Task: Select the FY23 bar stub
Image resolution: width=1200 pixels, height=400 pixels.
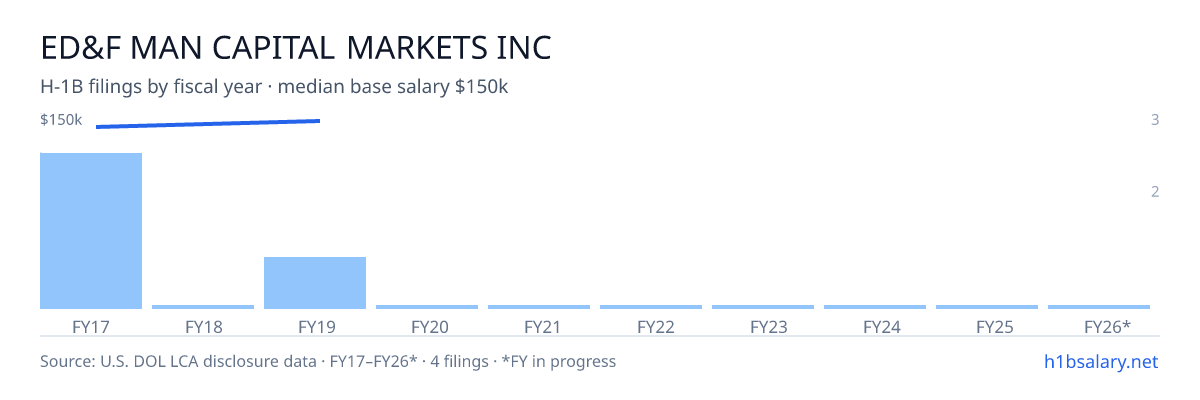Action: click(763, 307)
